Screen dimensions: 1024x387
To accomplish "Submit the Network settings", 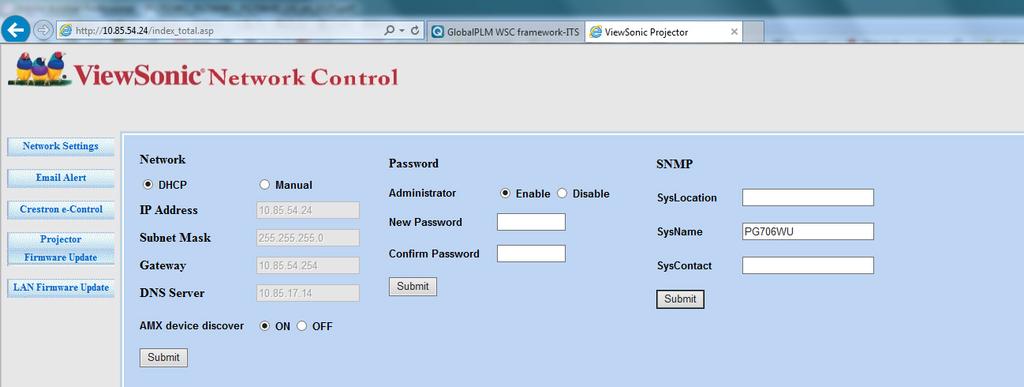I will point(163,358).
